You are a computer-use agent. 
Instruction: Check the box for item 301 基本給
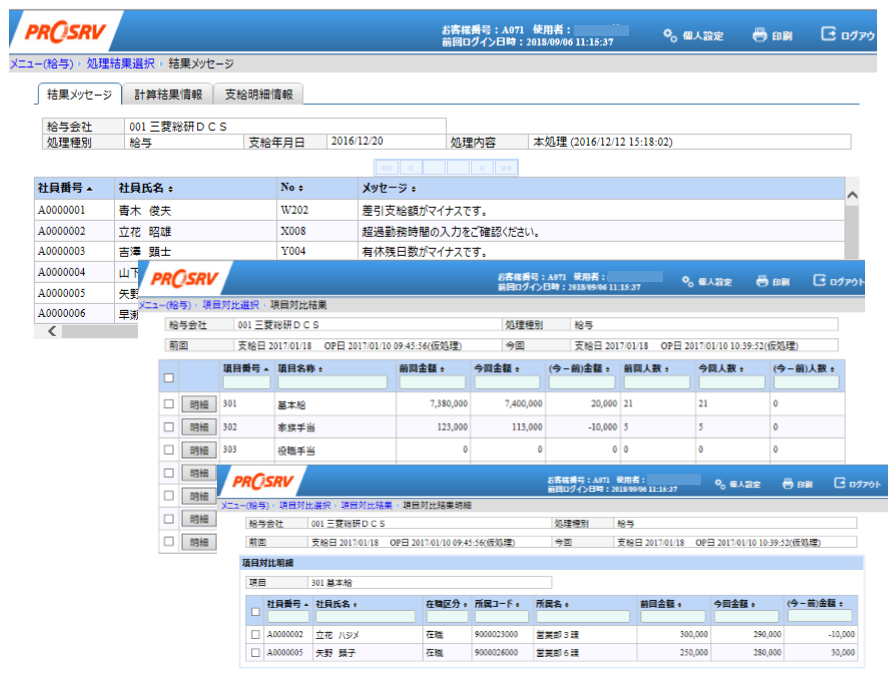[x=168, y=404]
